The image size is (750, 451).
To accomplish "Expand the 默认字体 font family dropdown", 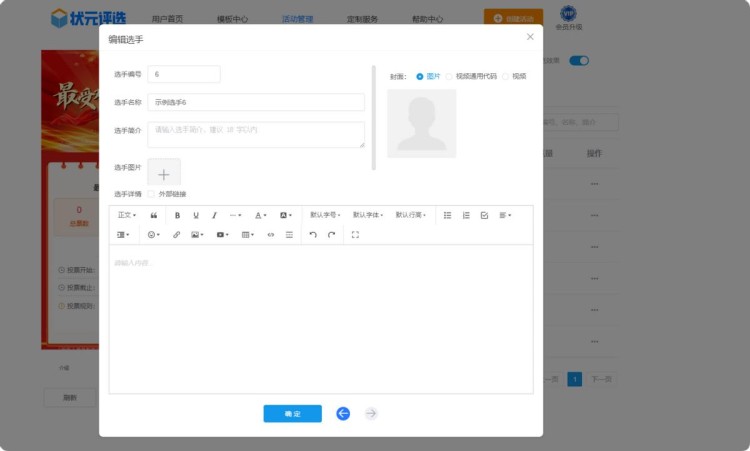I will point(368,215).
